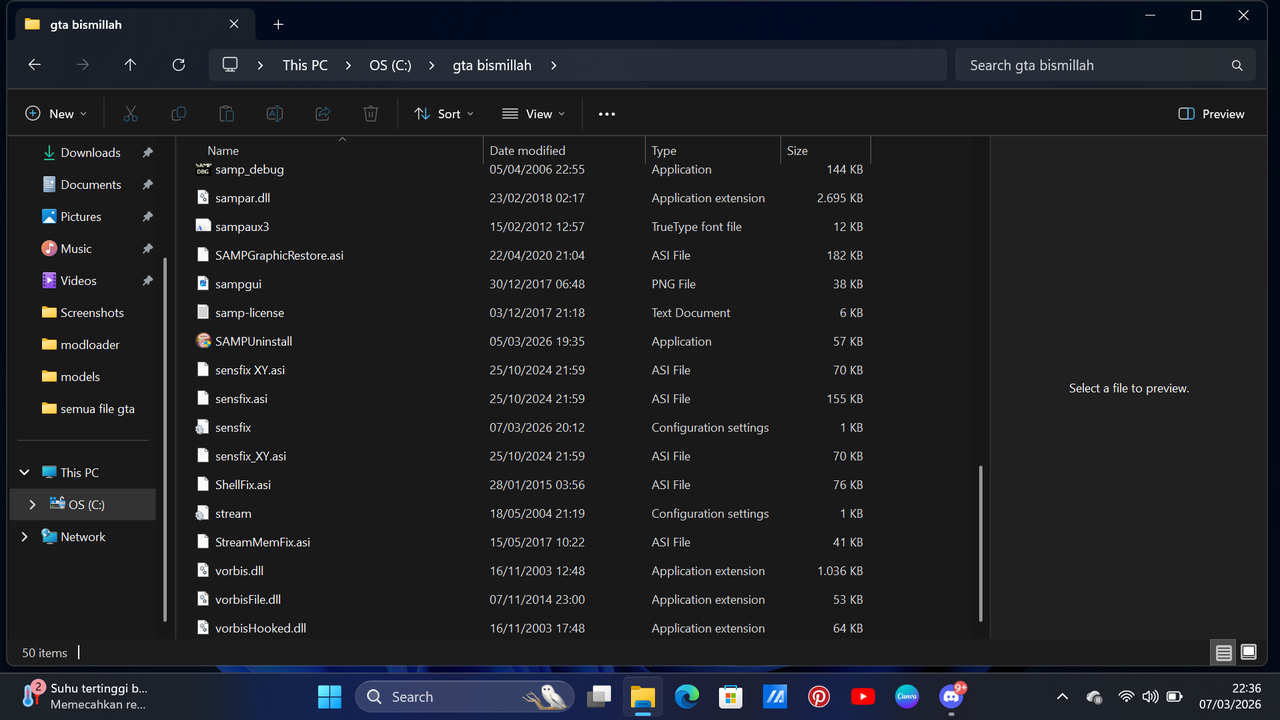Expand the Network tree node

point(25,537)
